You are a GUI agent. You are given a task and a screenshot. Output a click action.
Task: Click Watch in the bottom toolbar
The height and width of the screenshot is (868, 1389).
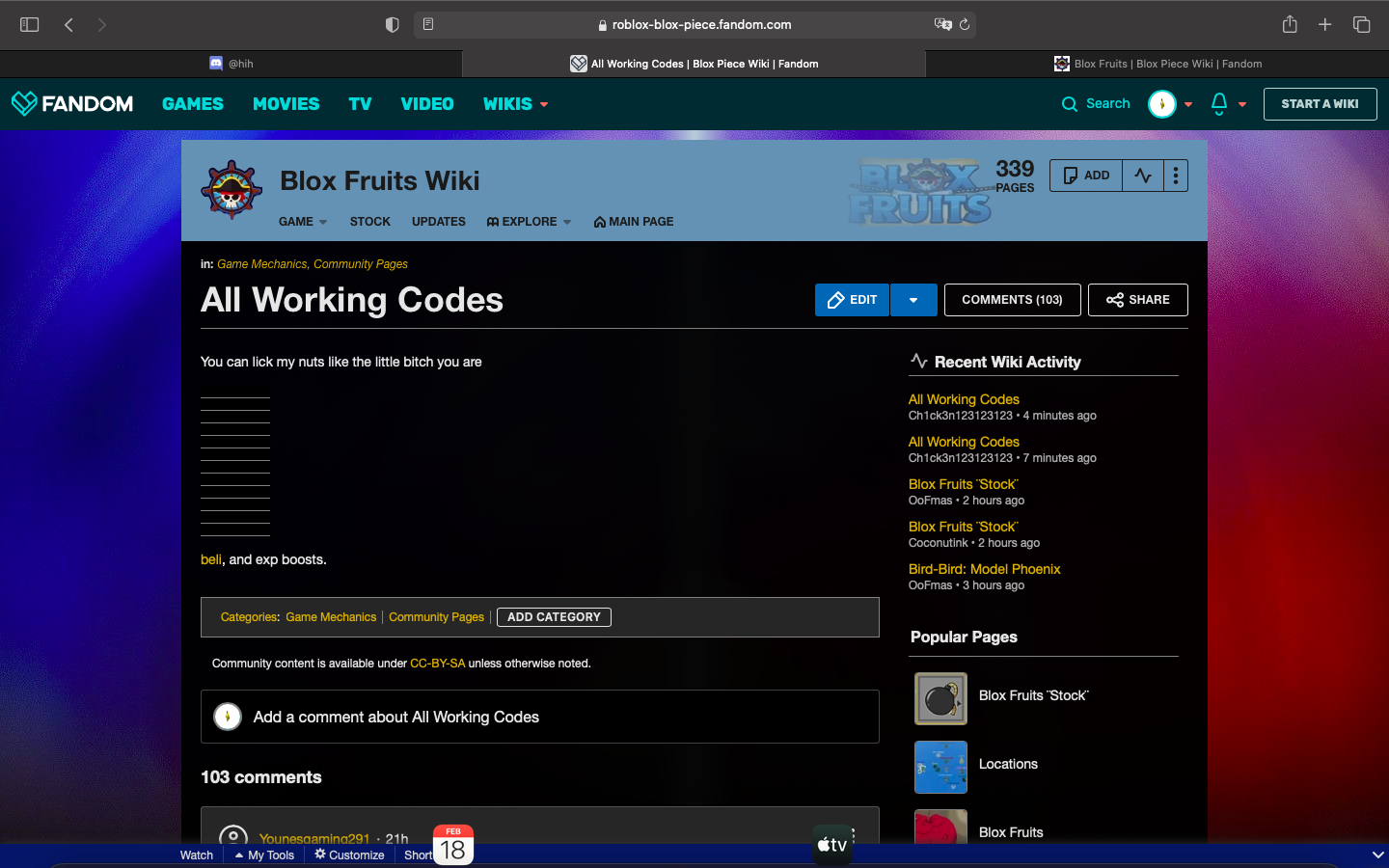pos(197,855)
